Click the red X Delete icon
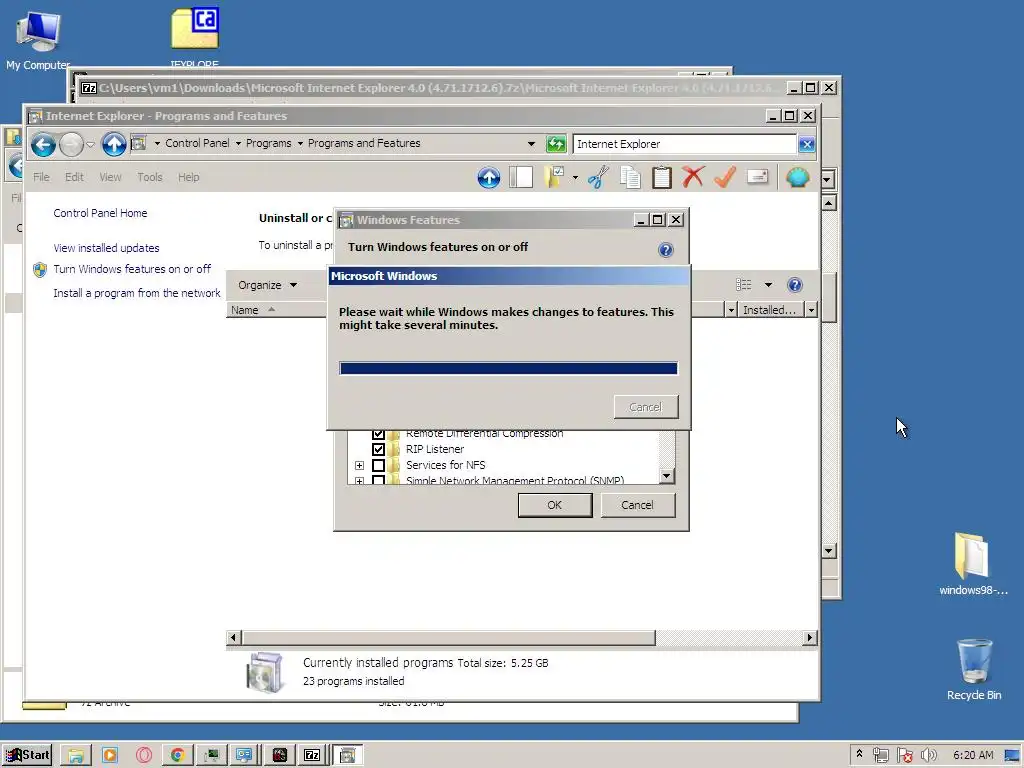Image resolution: width=1024 pixels, height=768 pixels. [x=693, y=177]
